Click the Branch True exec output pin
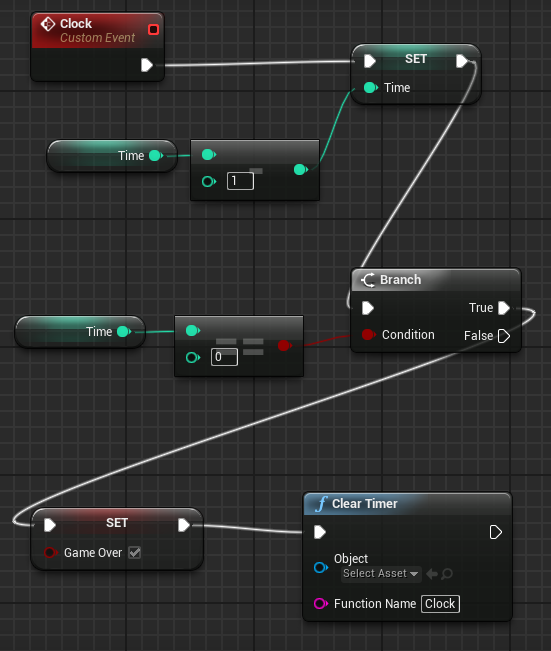 tap(504, 308)
